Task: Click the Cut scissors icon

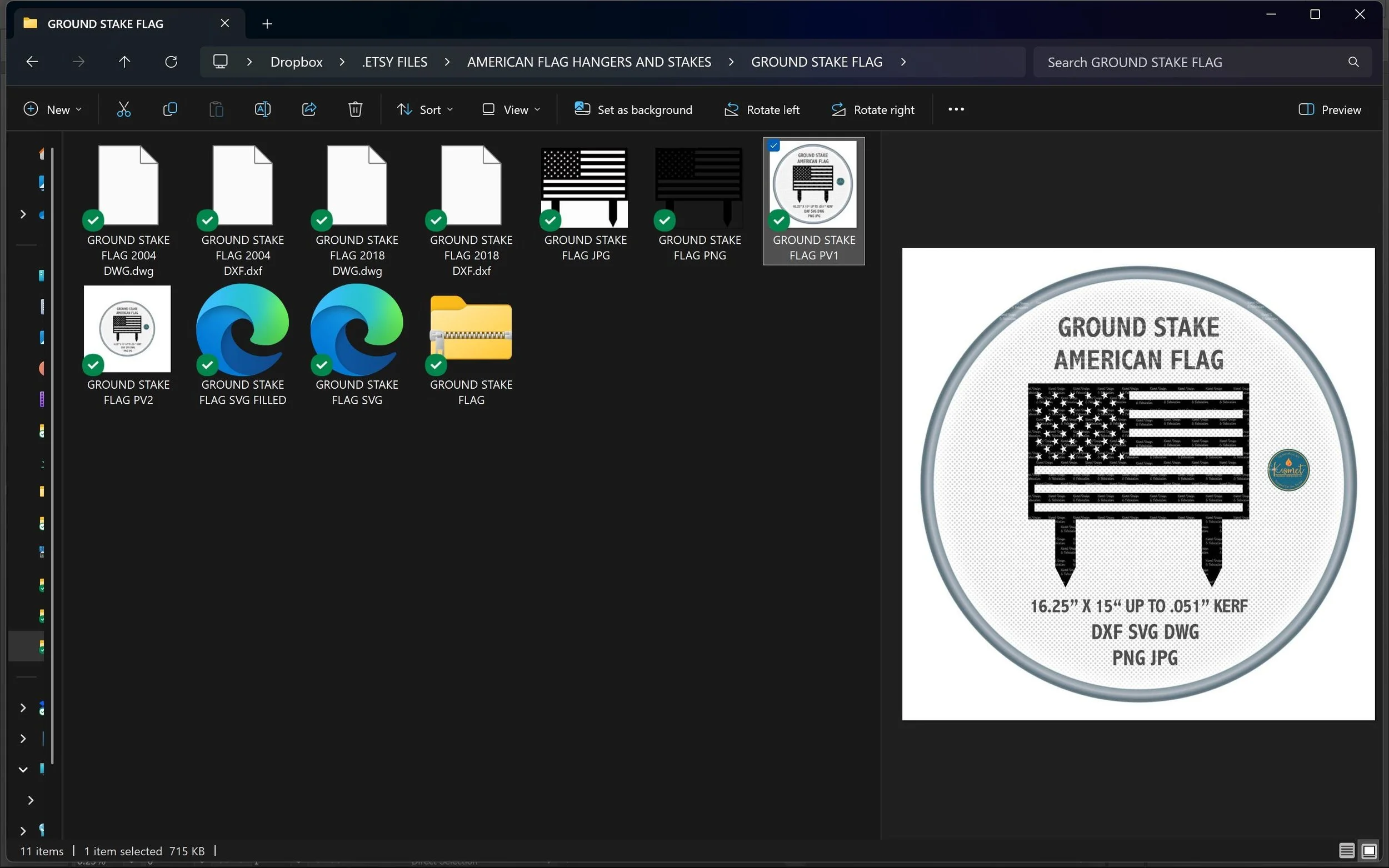Action: coord(123,109)
